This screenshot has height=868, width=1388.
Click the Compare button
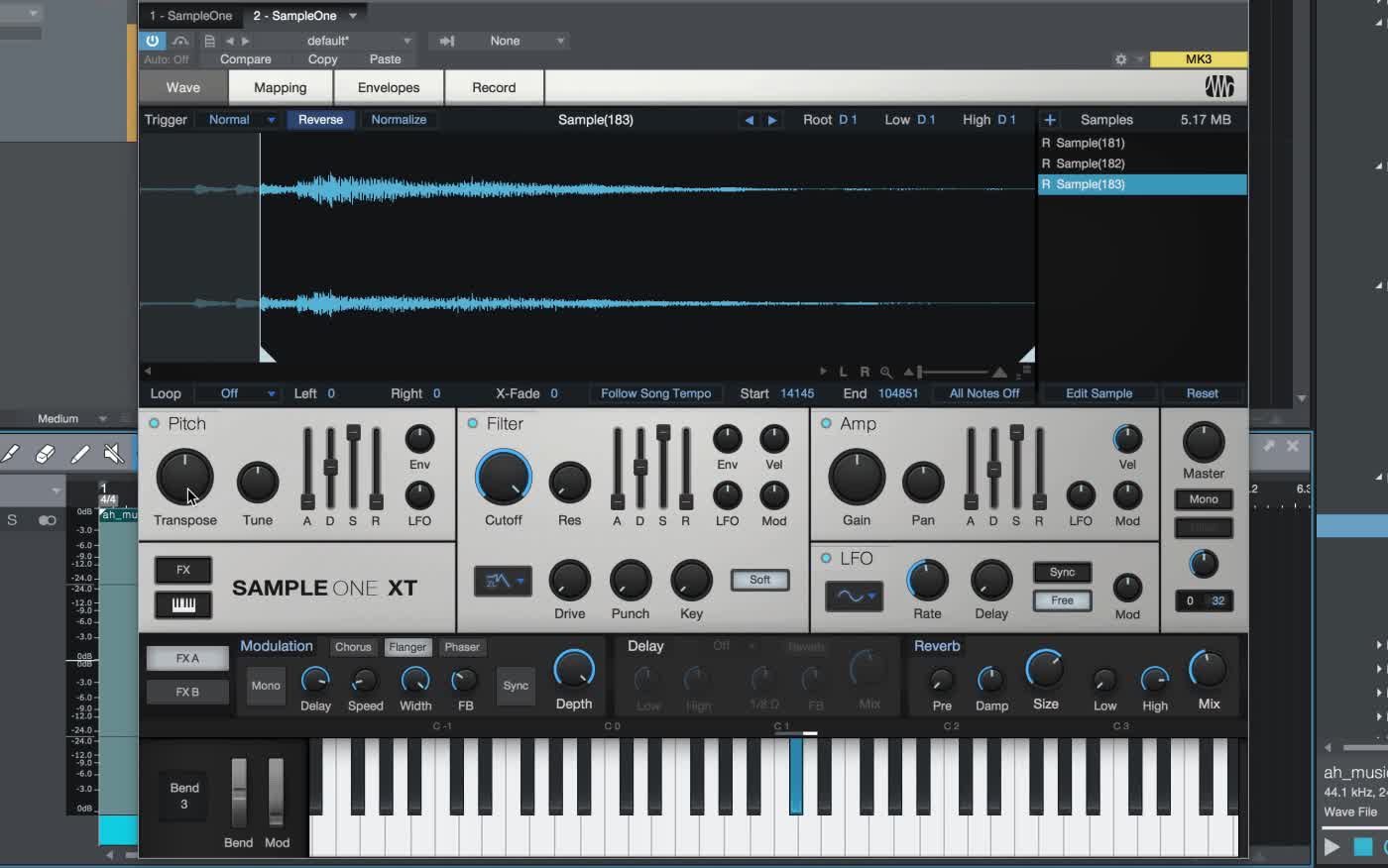click(x=246, y=59)
